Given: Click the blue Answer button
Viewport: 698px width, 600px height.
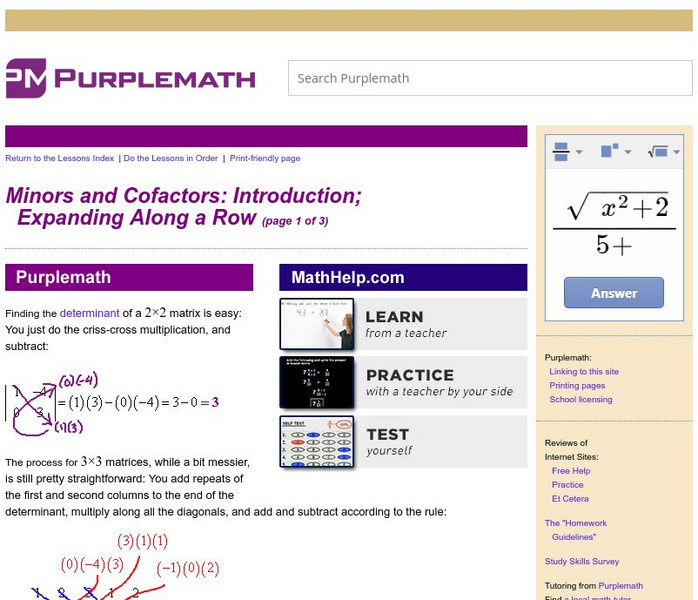Looking at the screenshot, I should click(614, 293).
